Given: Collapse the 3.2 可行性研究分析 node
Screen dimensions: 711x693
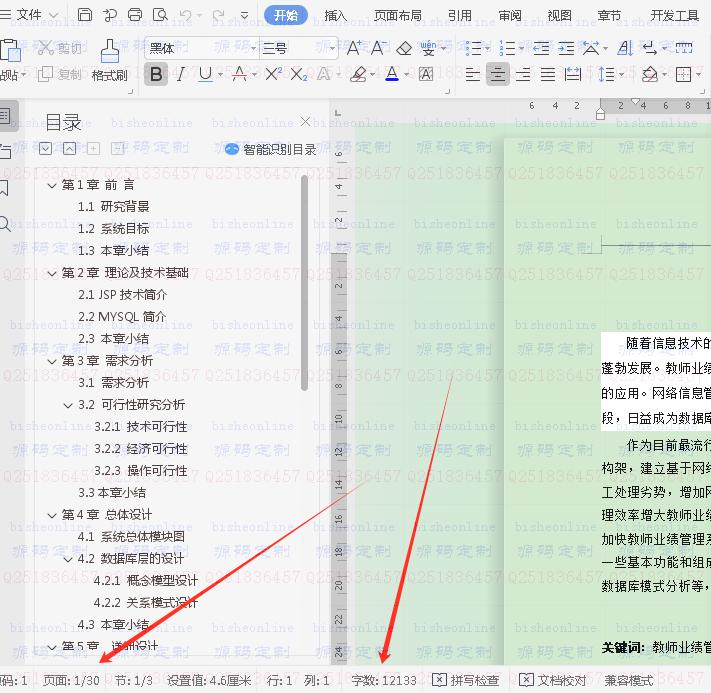Looking at the screenshot, I should click(x=68, y=405).
